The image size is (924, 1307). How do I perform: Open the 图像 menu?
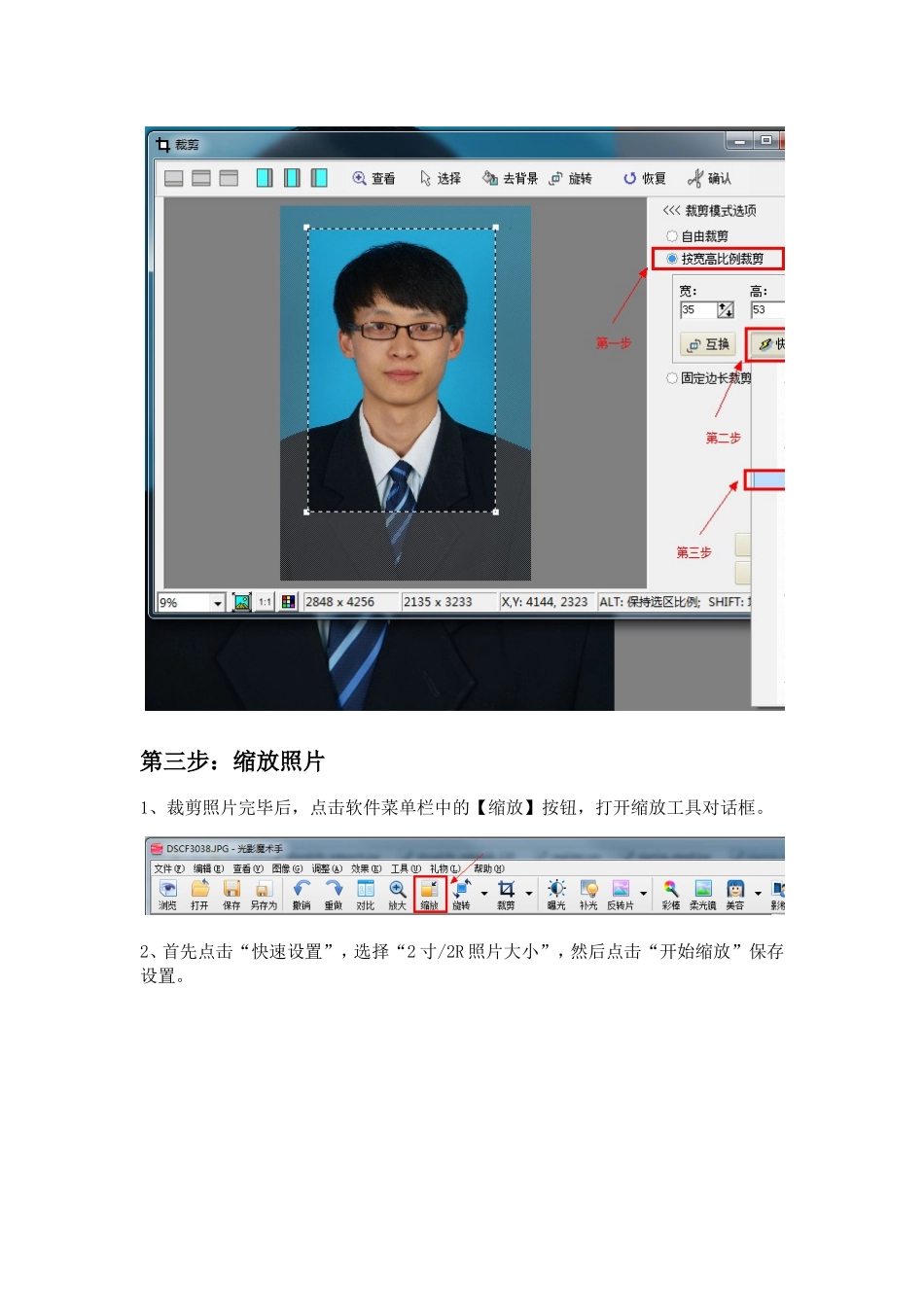pos(287,868)
